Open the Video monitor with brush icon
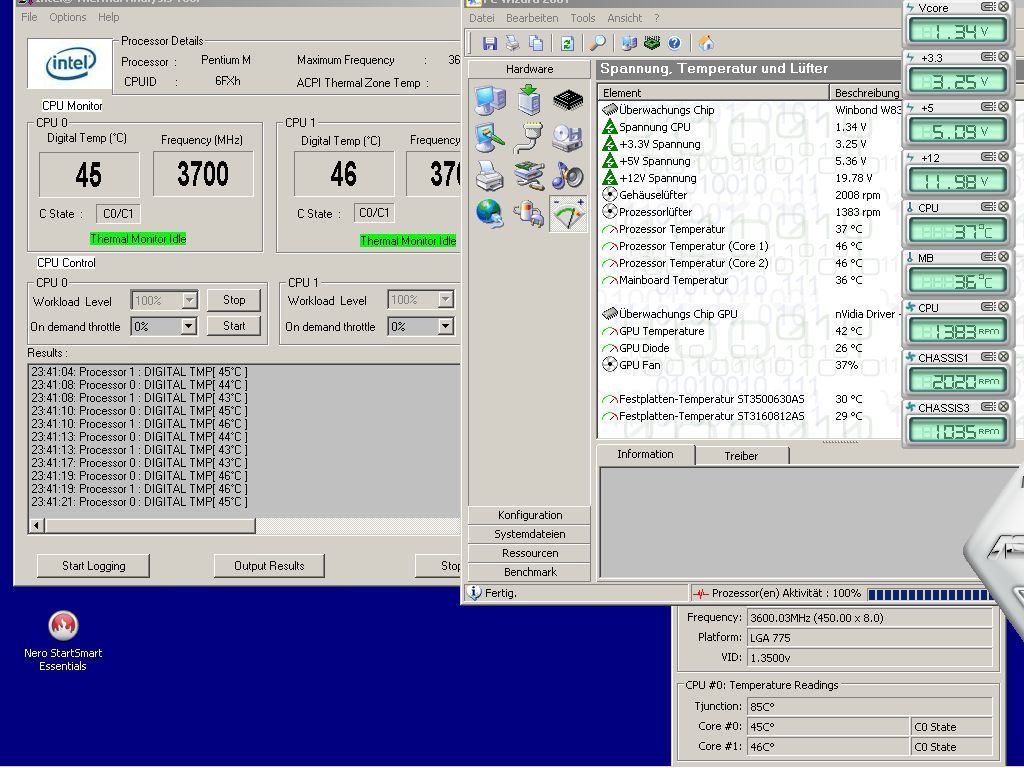1024x768 pixels. coord(490,137)
